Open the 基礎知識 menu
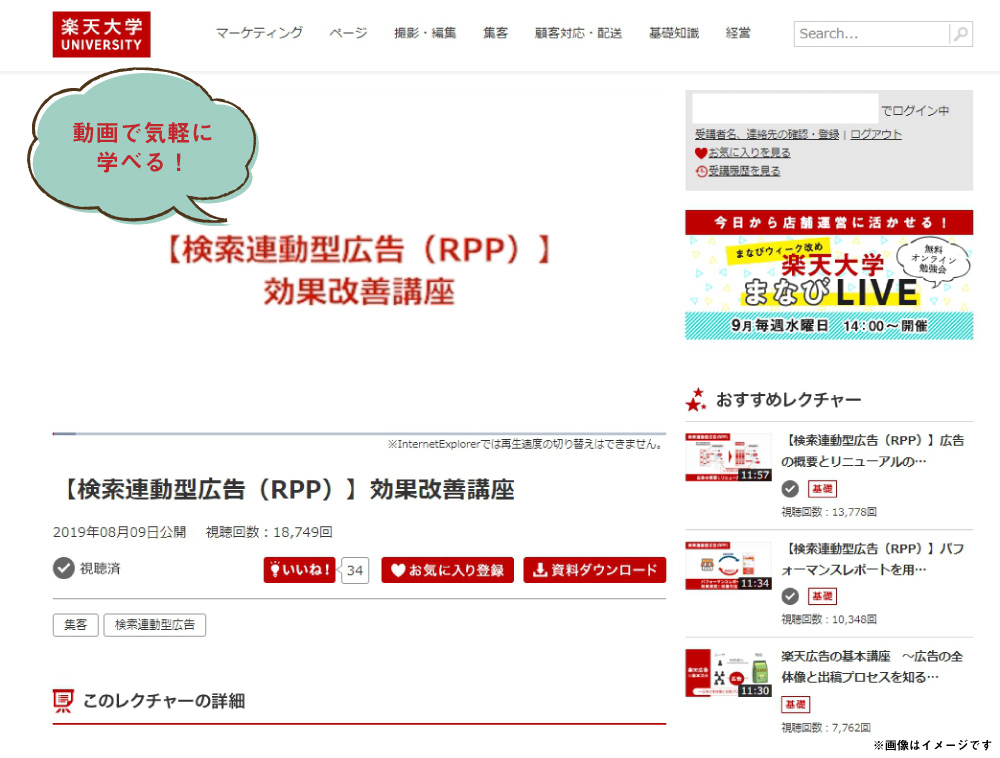This screenshot has height=758, width=1000. (x=674, y=33)
